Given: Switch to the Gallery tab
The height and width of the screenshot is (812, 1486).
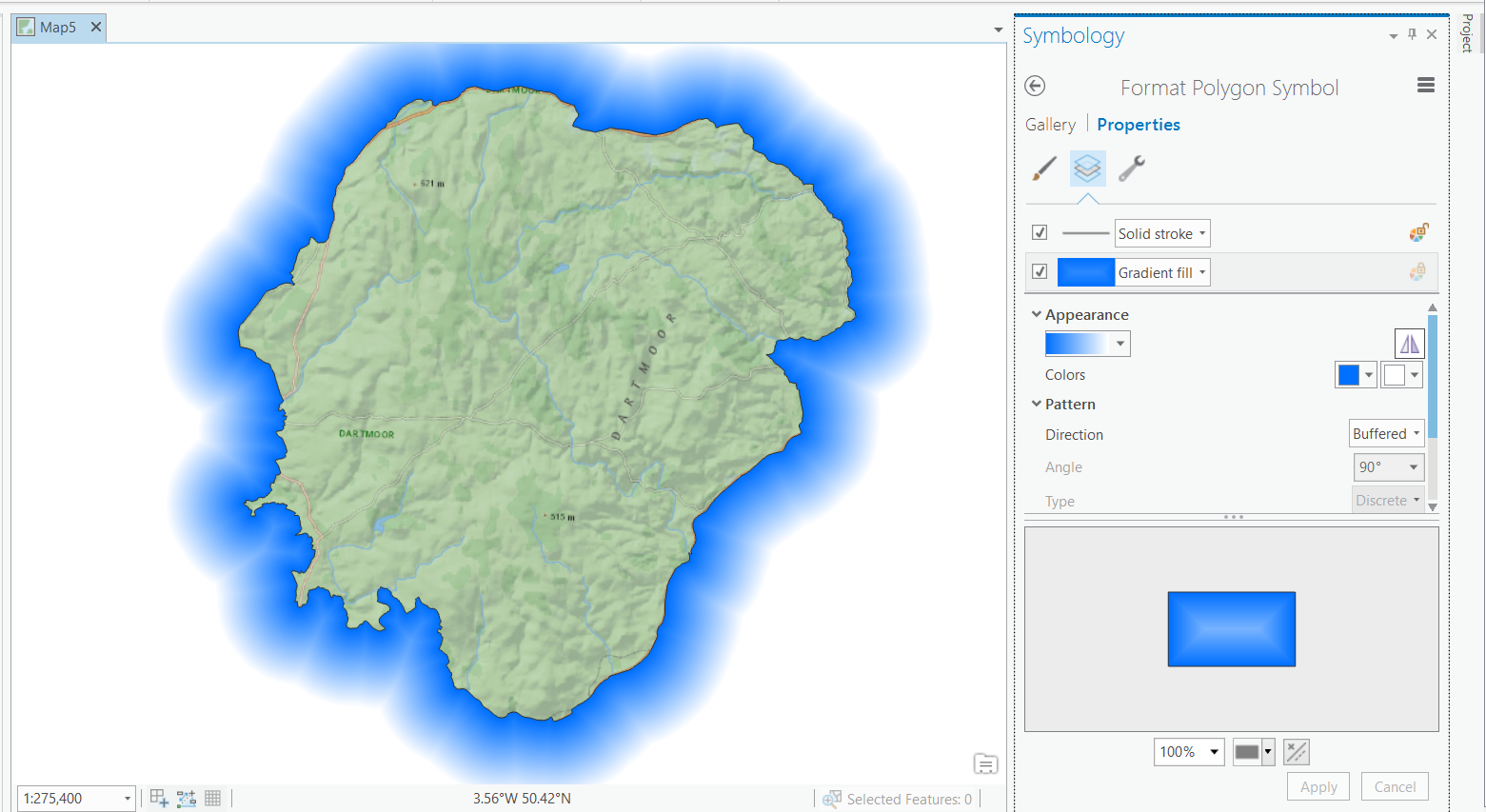Looking at the screenshot, I should (x=1050, y=125).
